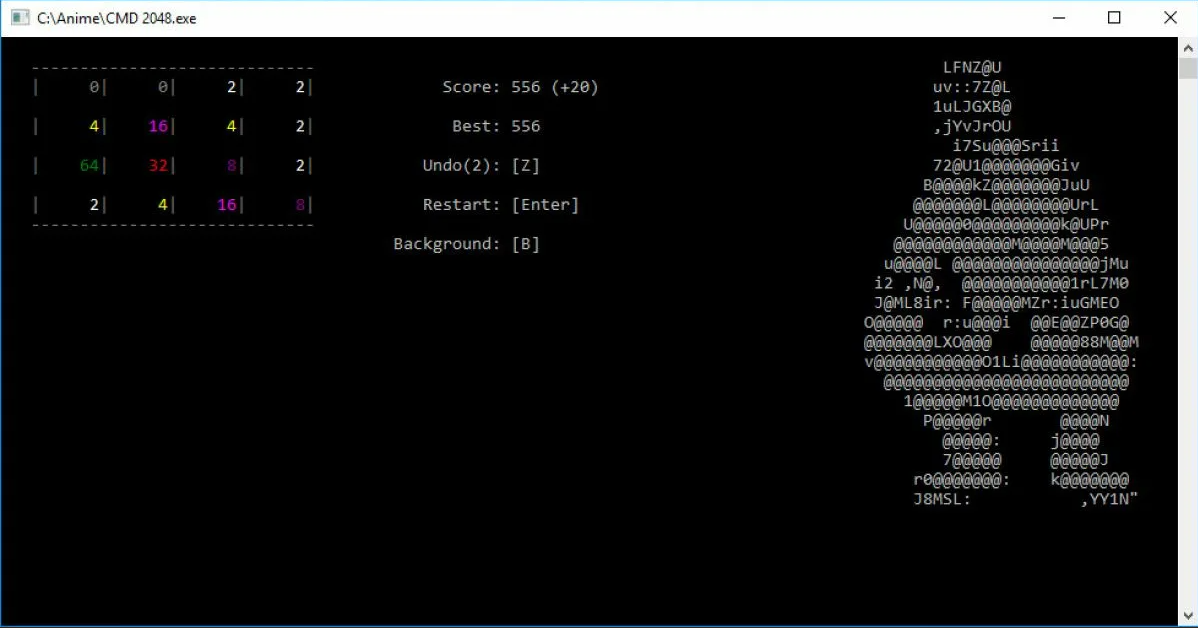The image size is (1198, 628).
Task: Click the C:\Anime\CMD 2048.exe title text
Action: tap(115, 17)
